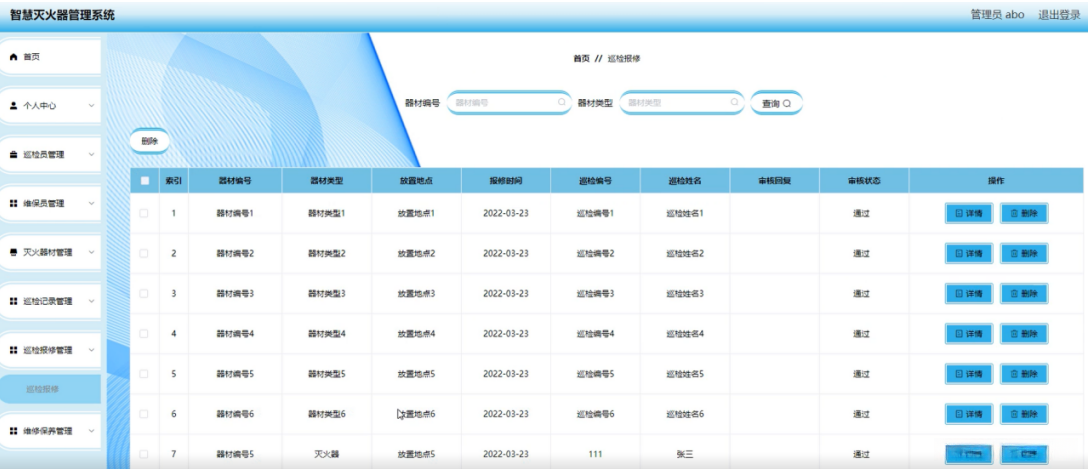
Task: Check the checkbox for row 7 (灭火器)
Action: coord(144,454)
